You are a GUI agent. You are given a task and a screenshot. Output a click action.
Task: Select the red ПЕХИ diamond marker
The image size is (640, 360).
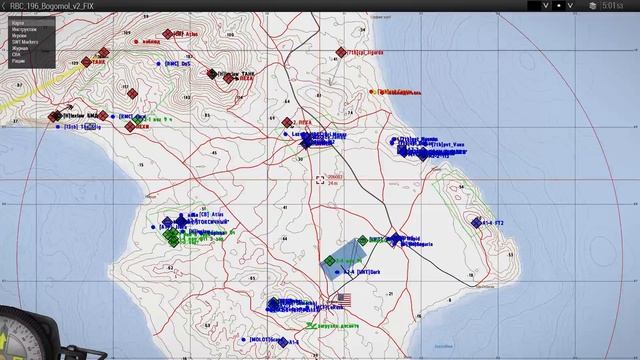point(130,127)
